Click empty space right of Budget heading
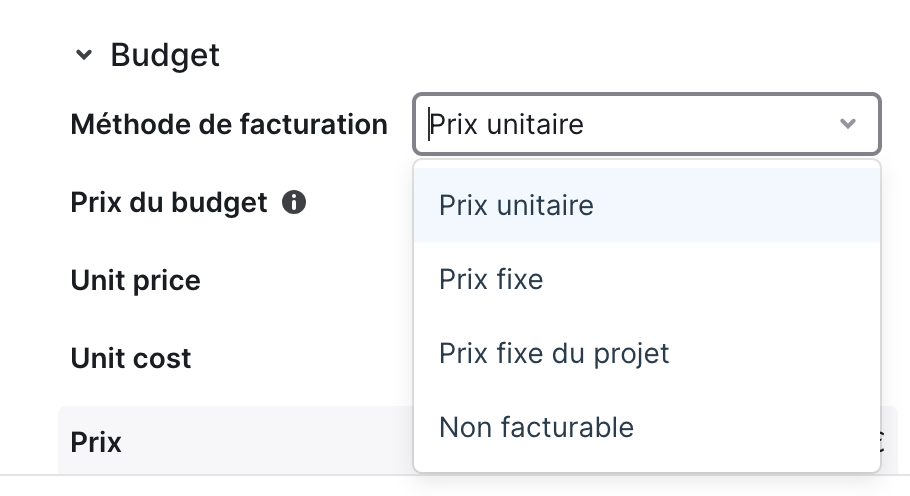 522,55
